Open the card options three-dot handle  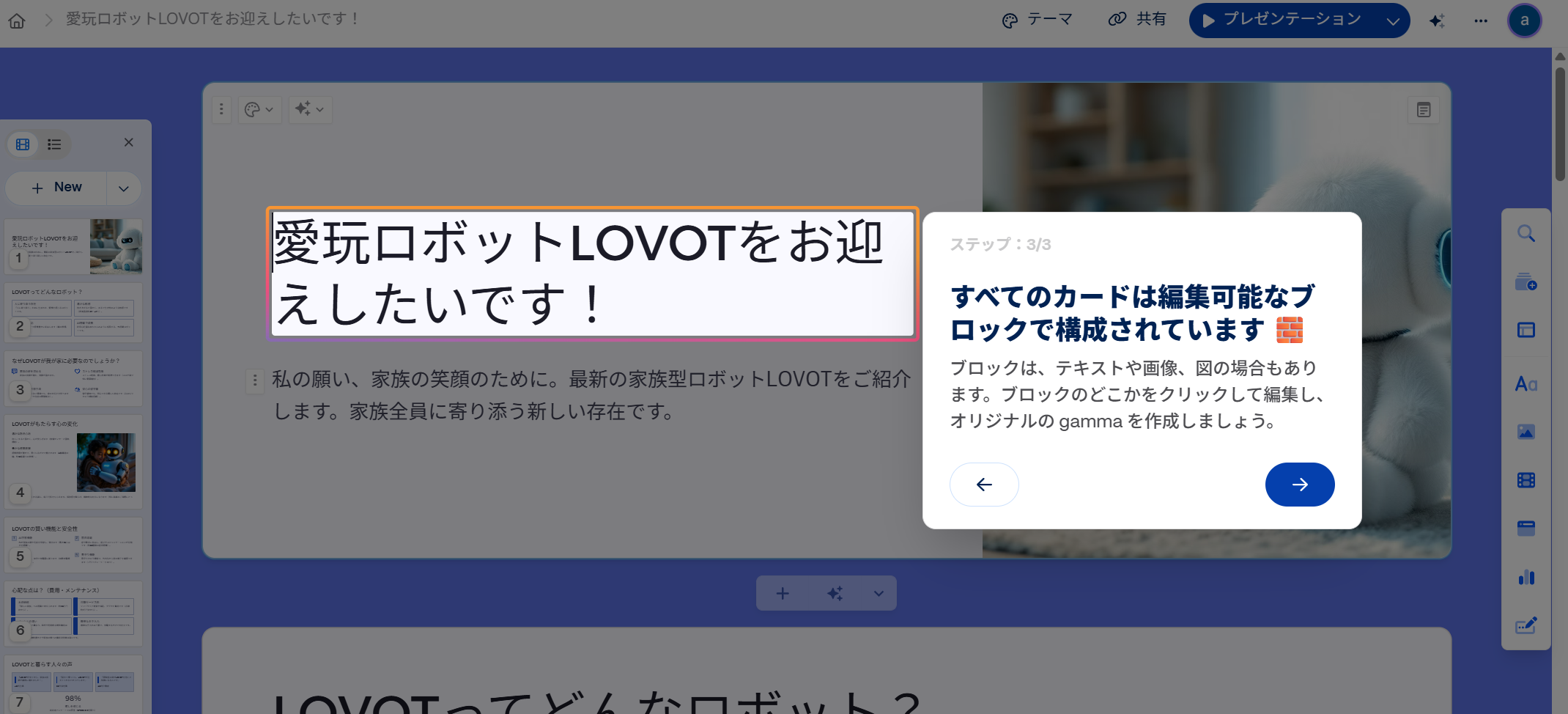pyautogui.click(x=221, y=109)
